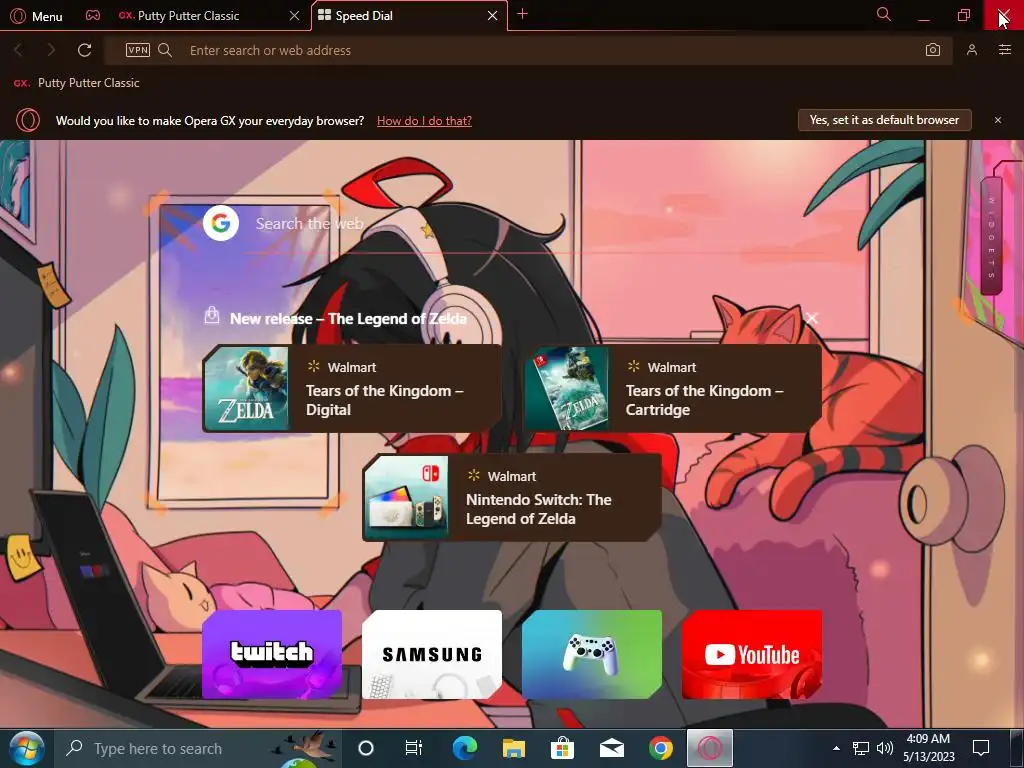Image resolution: width=1024 pixels, height=768 pixels.
Task: Click the Google logo search engine icon
Action: pyautogui.click(x=221, y=223)
